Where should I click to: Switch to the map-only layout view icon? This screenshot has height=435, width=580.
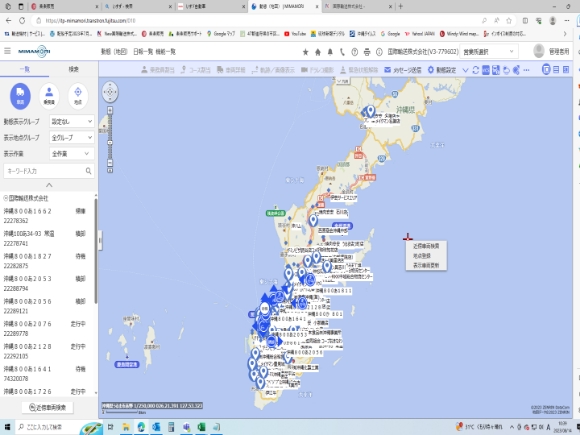coord(546,69)
